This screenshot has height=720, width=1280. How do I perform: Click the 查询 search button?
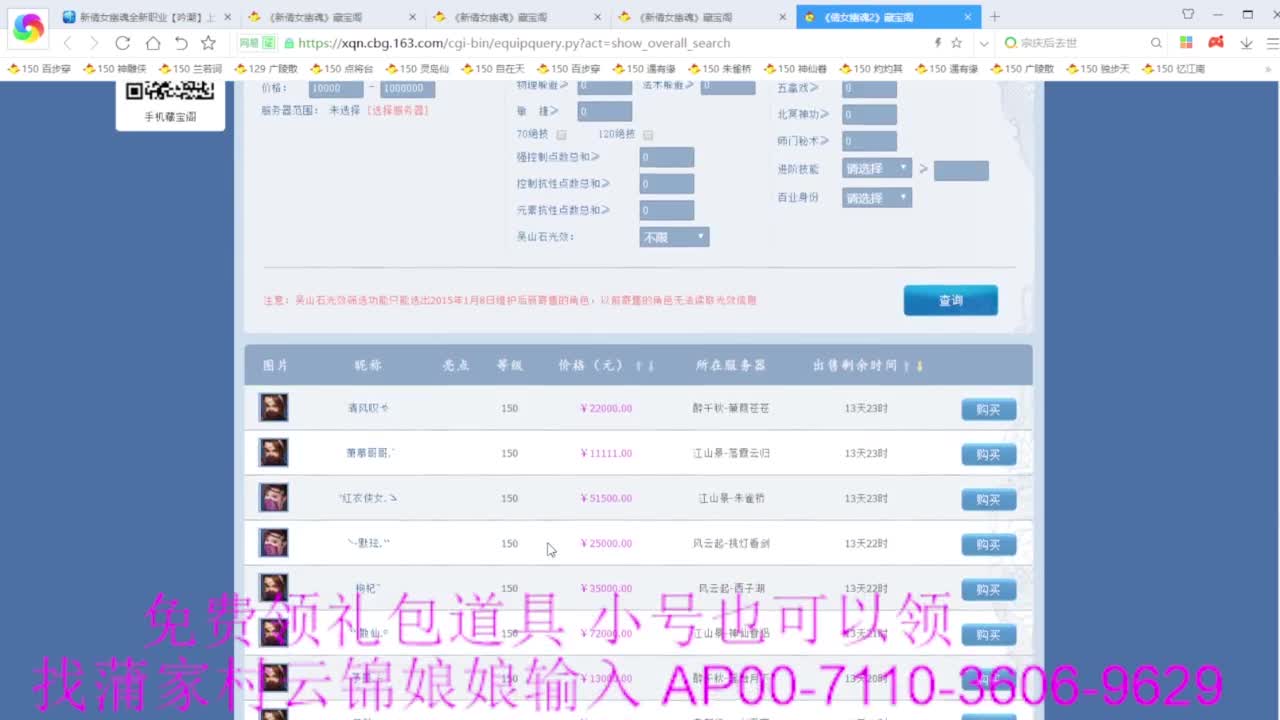tap(950, 300)
